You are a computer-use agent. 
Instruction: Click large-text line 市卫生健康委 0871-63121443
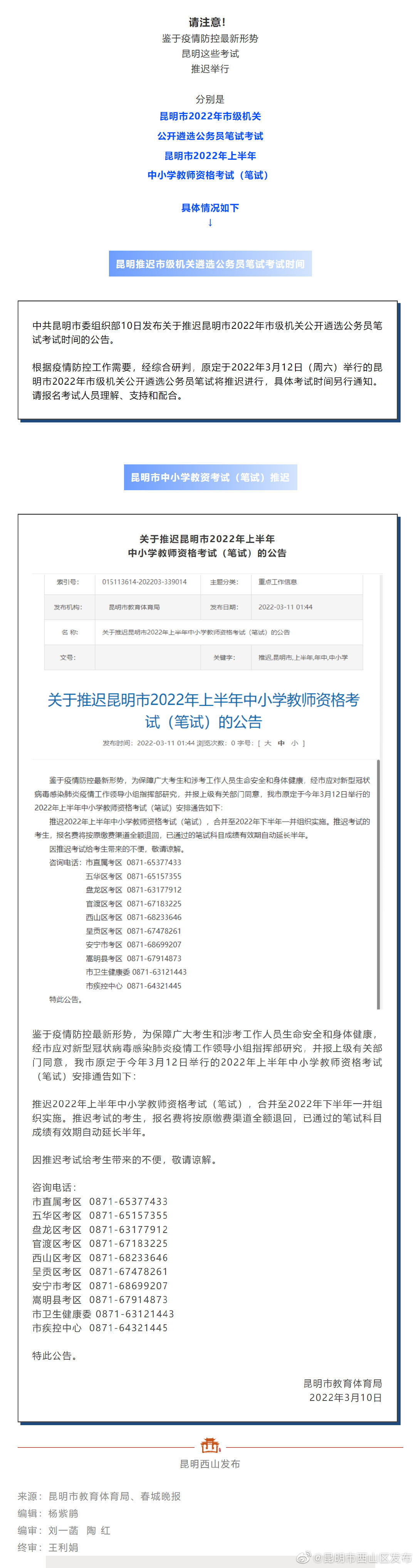click(x=104, y=1313)
